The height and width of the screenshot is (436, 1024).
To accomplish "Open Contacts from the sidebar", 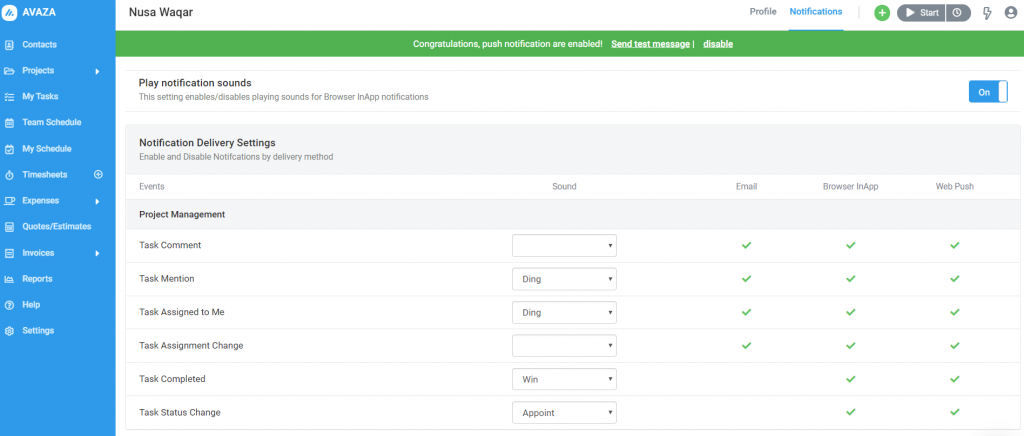I will click(x=39, y=45).
